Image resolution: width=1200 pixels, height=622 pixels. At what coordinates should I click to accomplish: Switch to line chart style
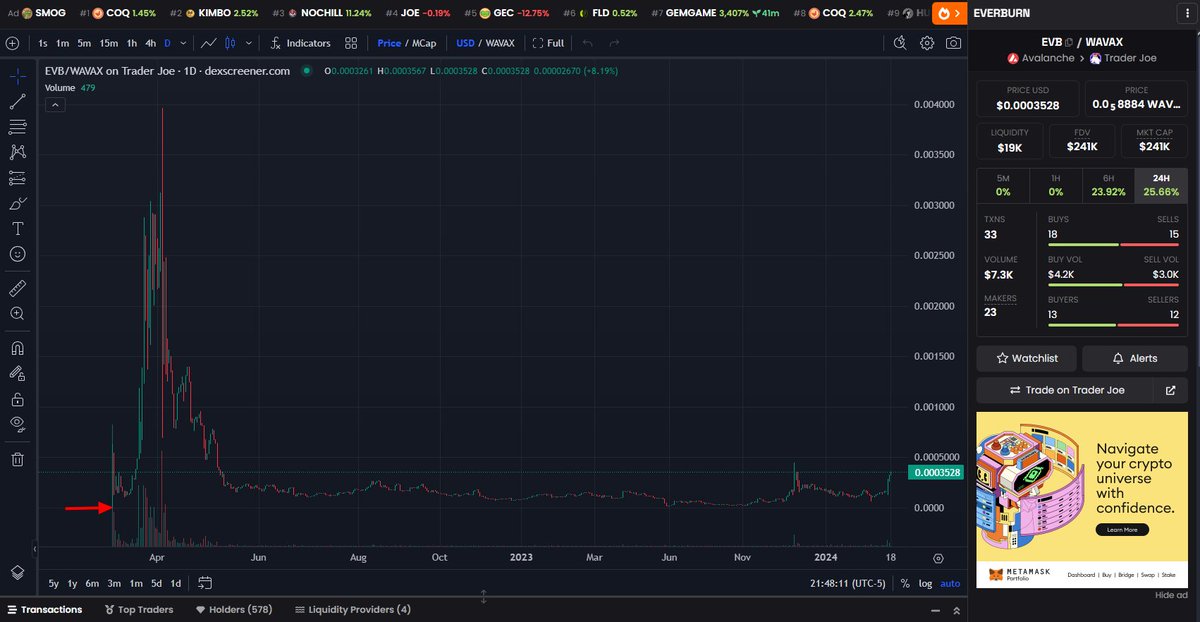(x=209, y=43)
